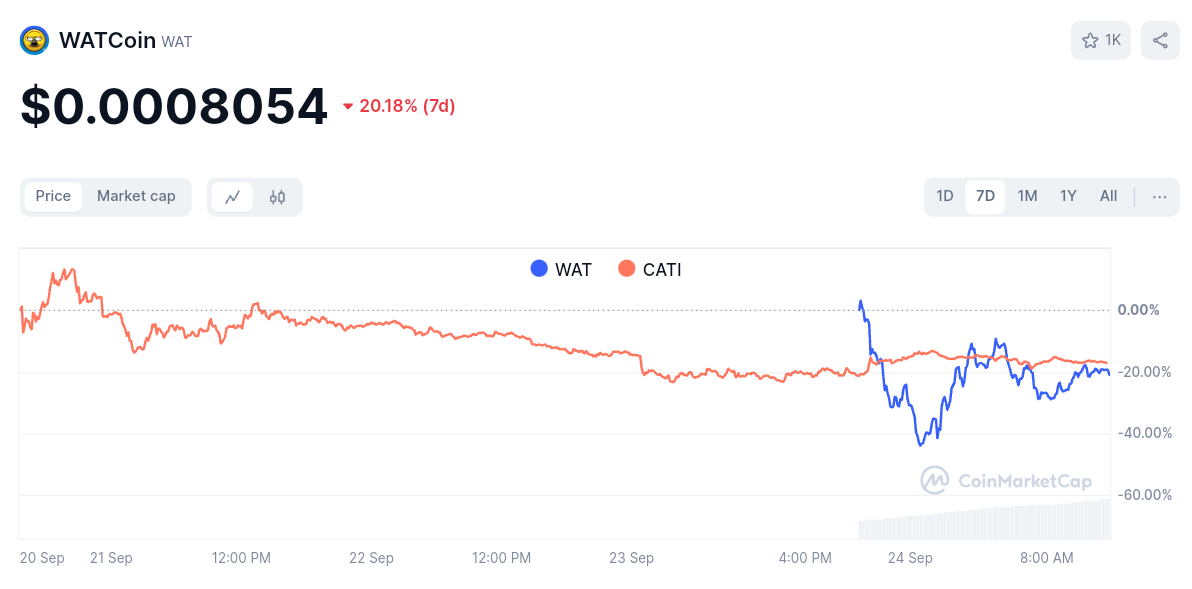Click the 24 Sep axis label
This screenshot has height=589, width=1192.
pos(910,558)
